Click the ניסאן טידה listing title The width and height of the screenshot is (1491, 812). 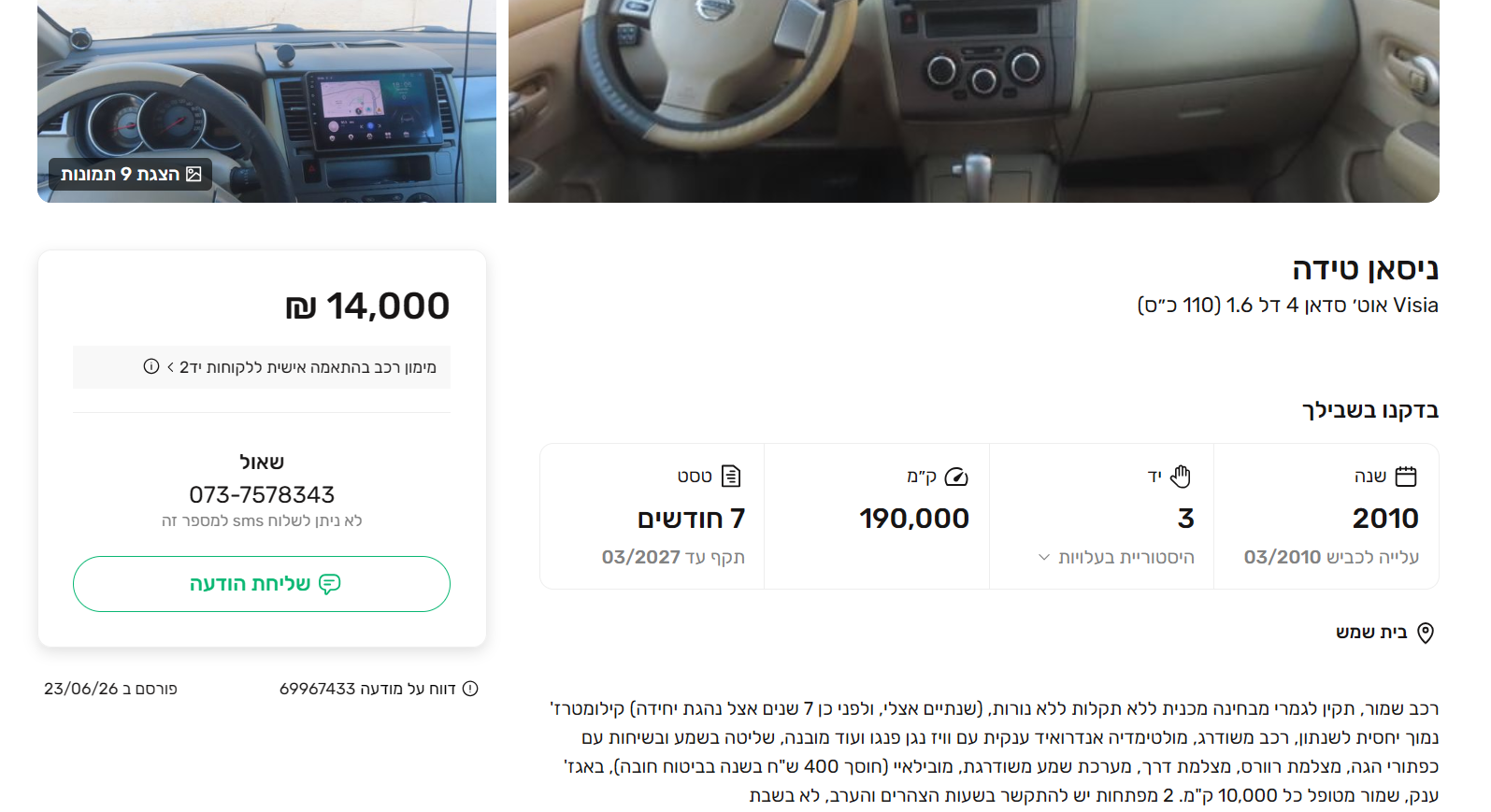(1365, 269)
